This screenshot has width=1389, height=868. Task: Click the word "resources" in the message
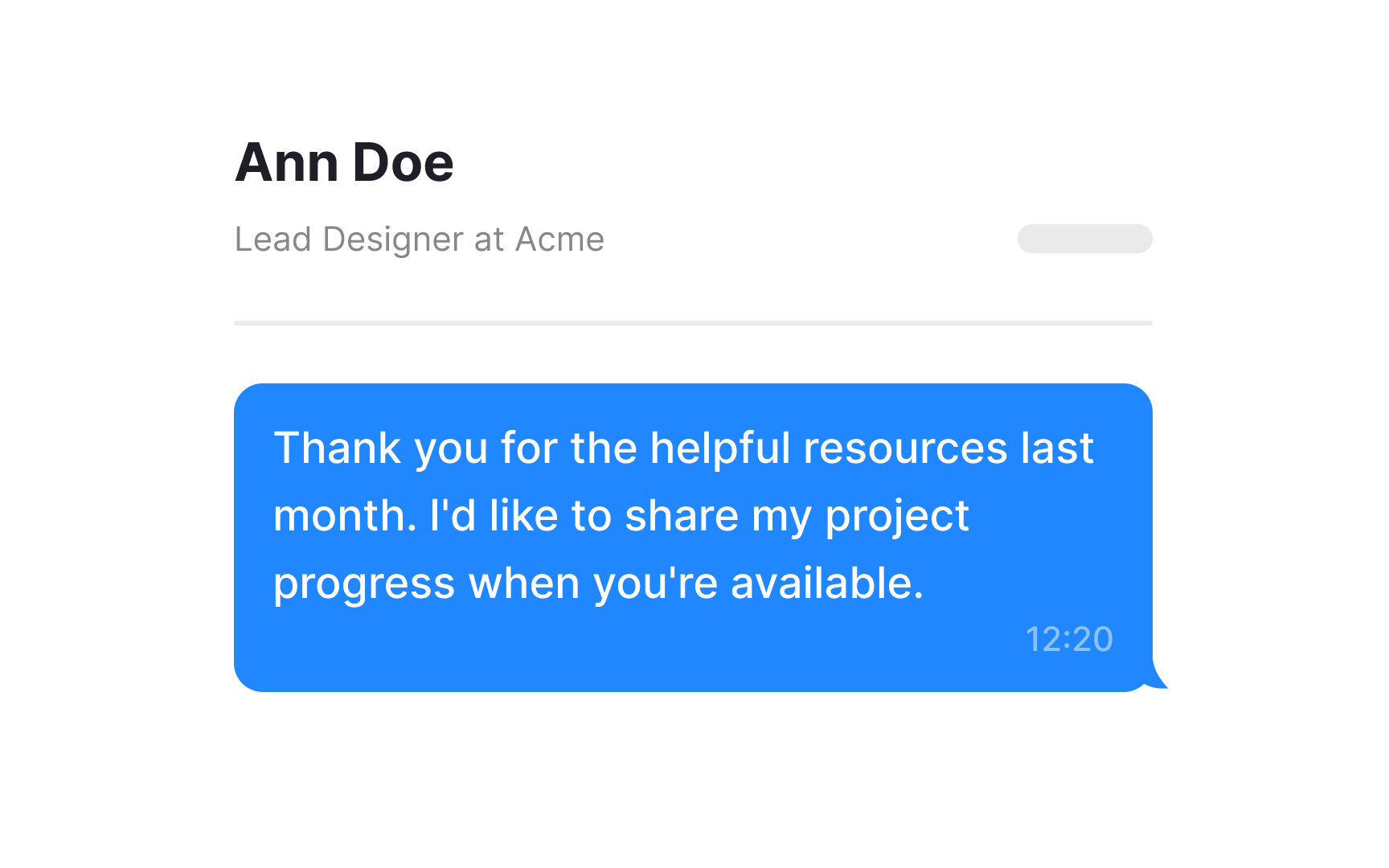(x=905, y=448)
